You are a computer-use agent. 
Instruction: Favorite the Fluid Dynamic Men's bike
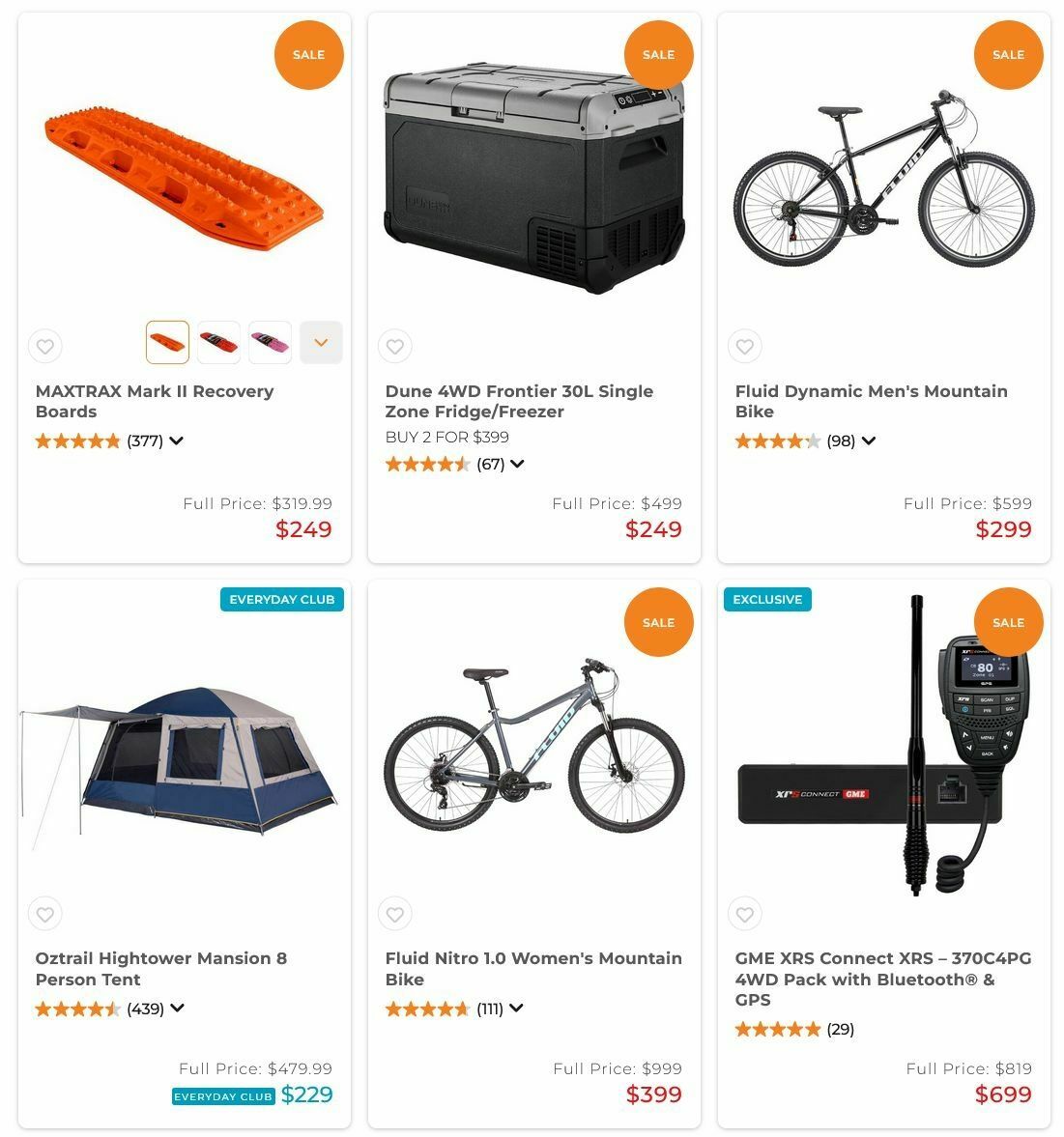click(744, 346)
